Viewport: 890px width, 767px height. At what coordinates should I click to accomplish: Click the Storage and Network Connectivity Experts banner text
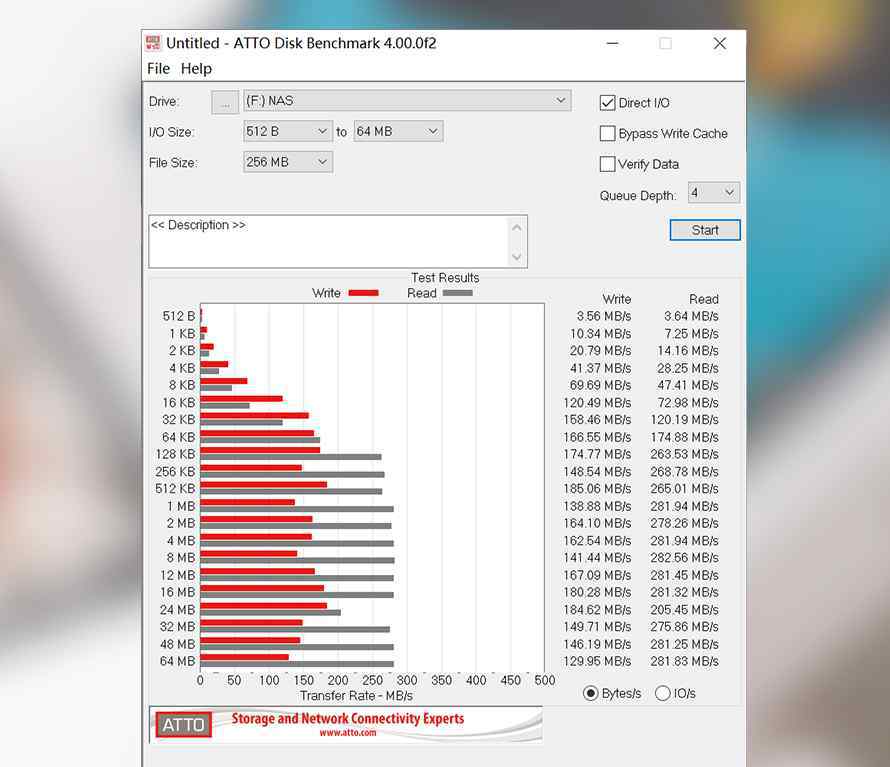[x=347, y=719]
